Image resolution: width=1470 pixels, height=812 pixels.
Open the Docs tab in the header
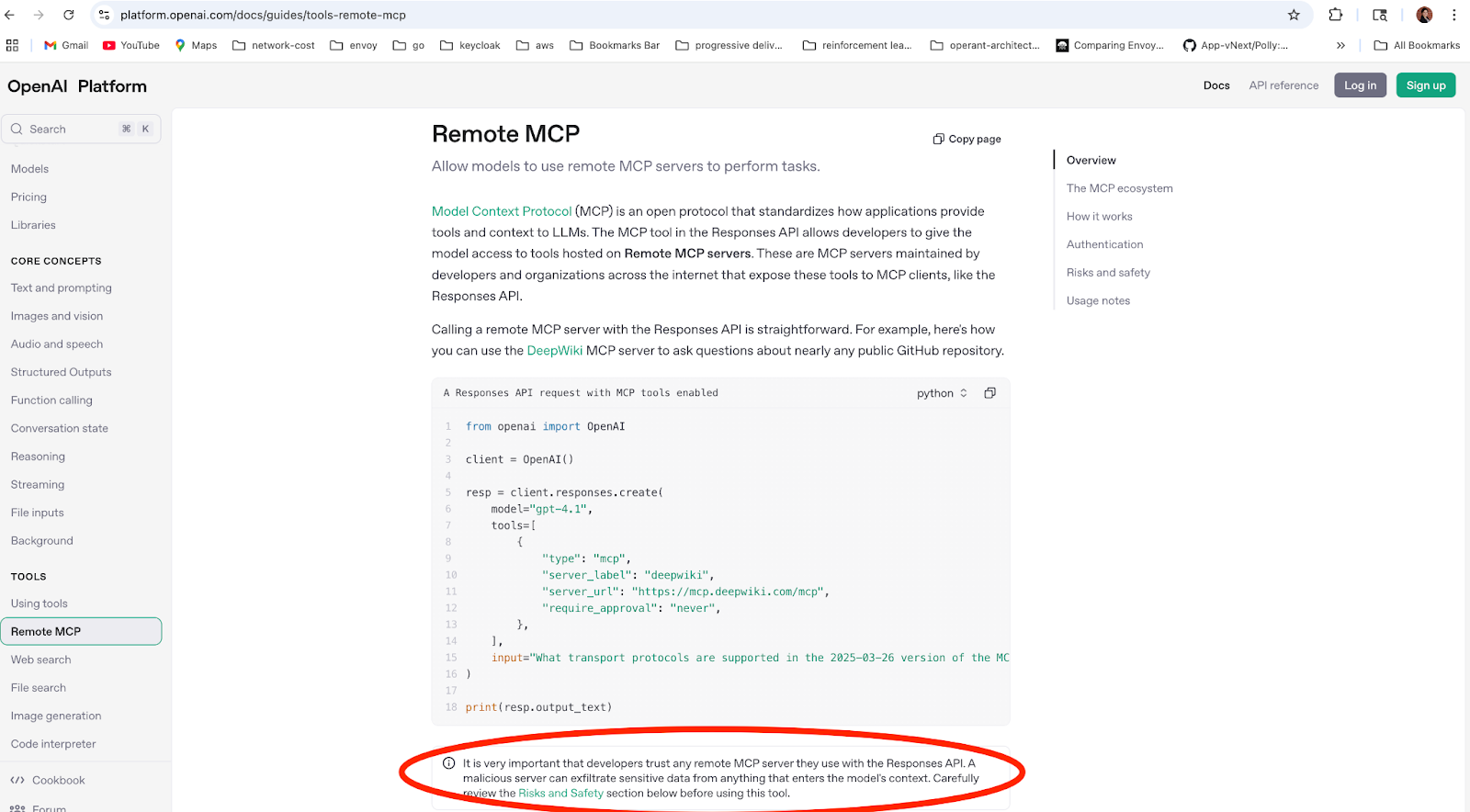pos(1216,85)
